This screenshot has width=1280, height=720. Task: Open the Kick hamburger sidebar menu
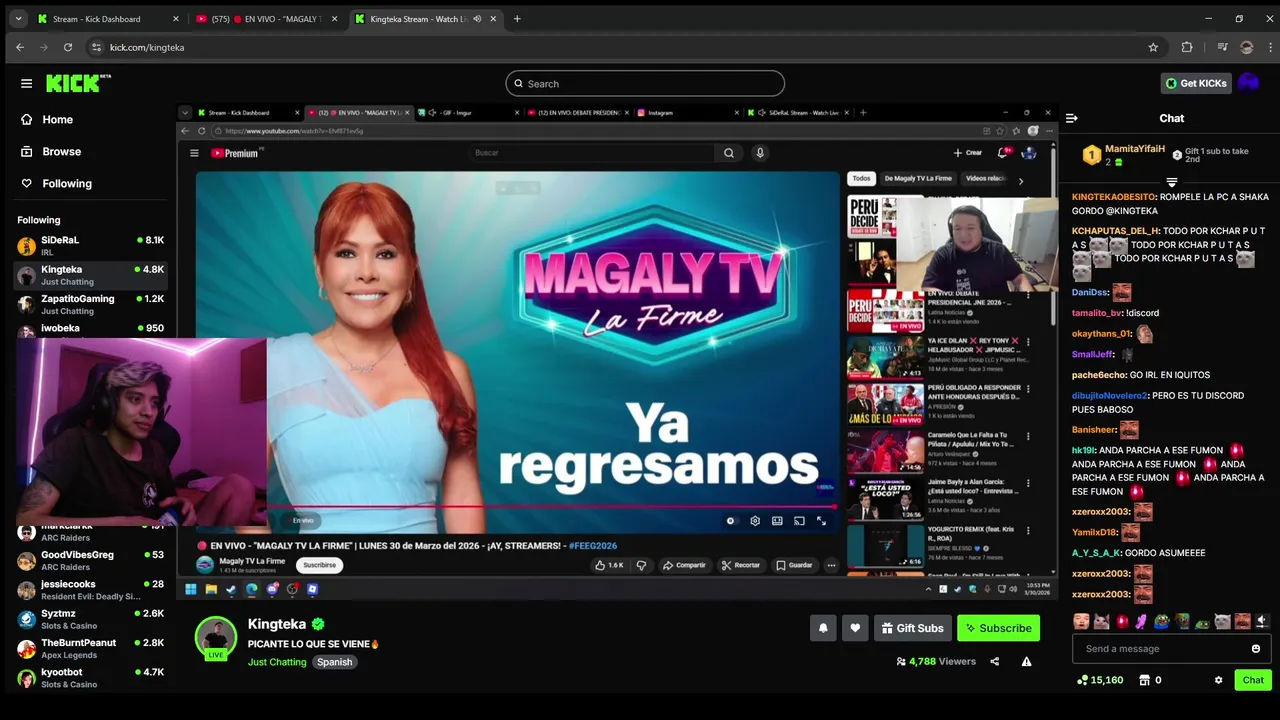point(27,83)
